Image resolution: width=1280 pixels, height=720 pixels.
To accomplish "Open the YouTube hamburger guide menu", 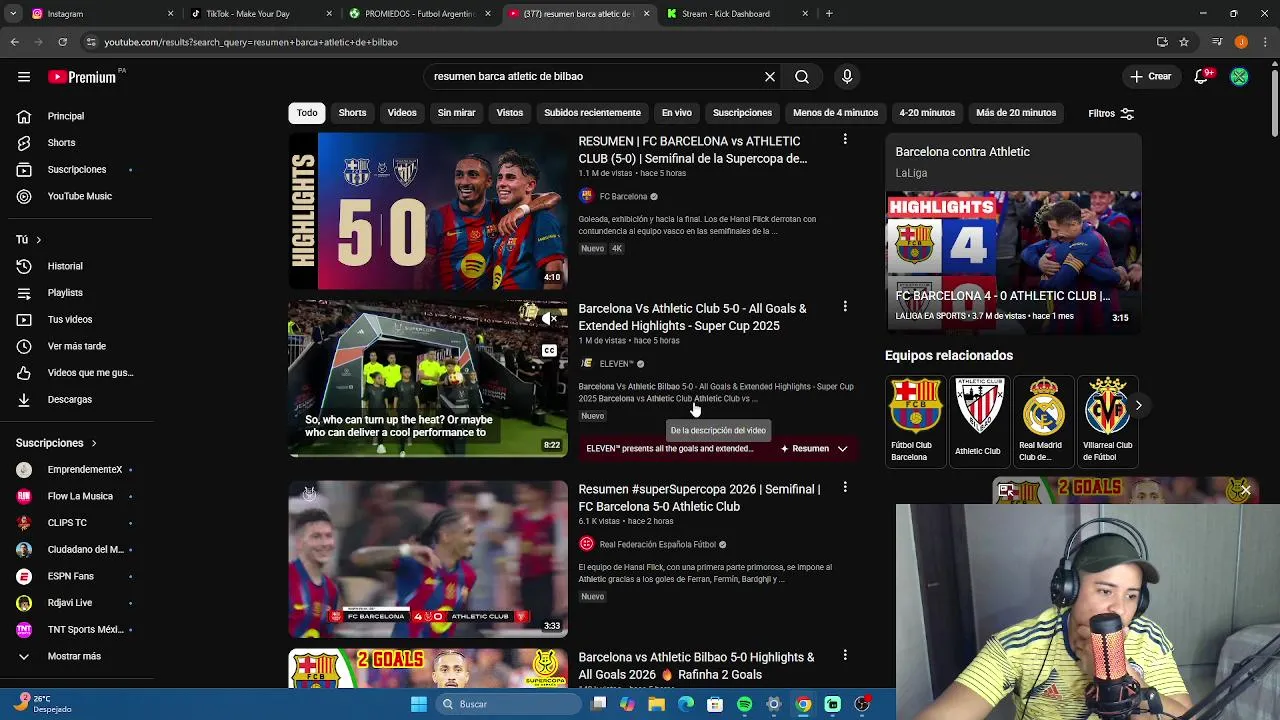I will [24, 77].
